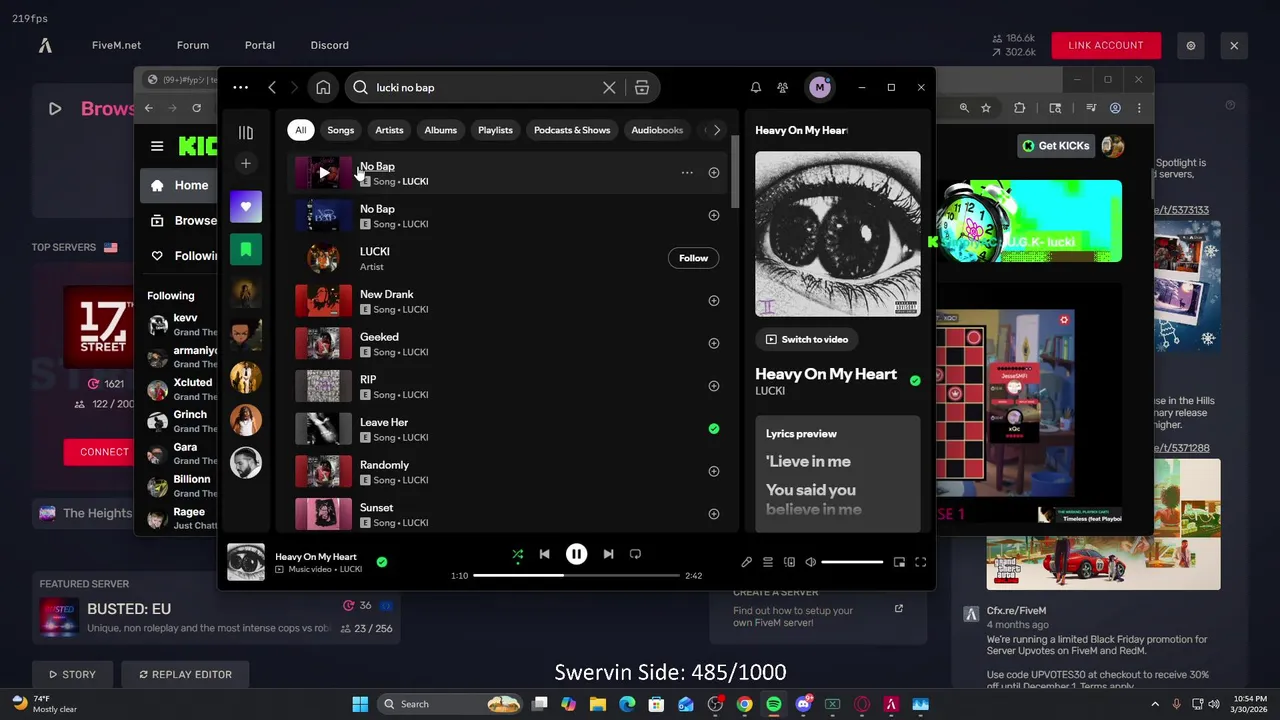Open Spotify home via house icon
The width and height of the screenshot is (1280, 720).
(323, 87)
